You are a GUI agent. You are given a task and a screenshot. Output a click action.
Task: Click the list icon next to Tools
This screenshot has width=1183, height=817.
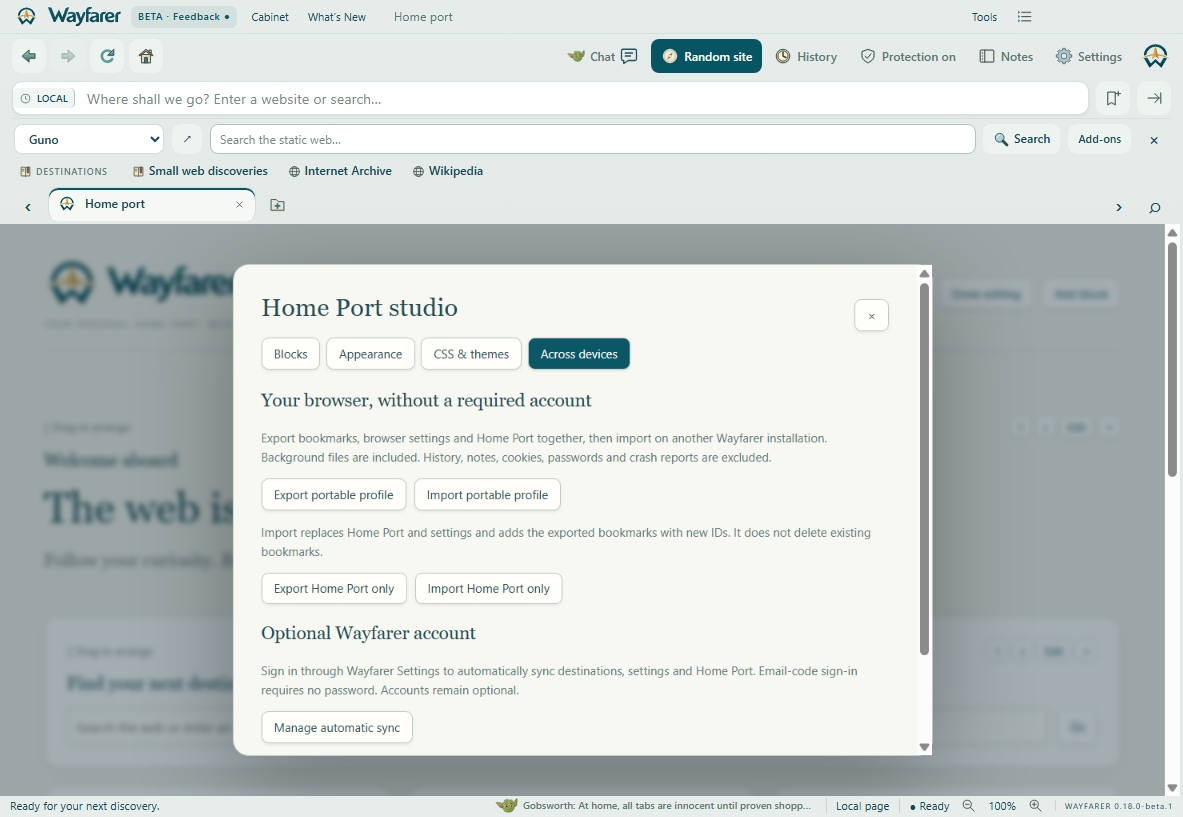1024,17
